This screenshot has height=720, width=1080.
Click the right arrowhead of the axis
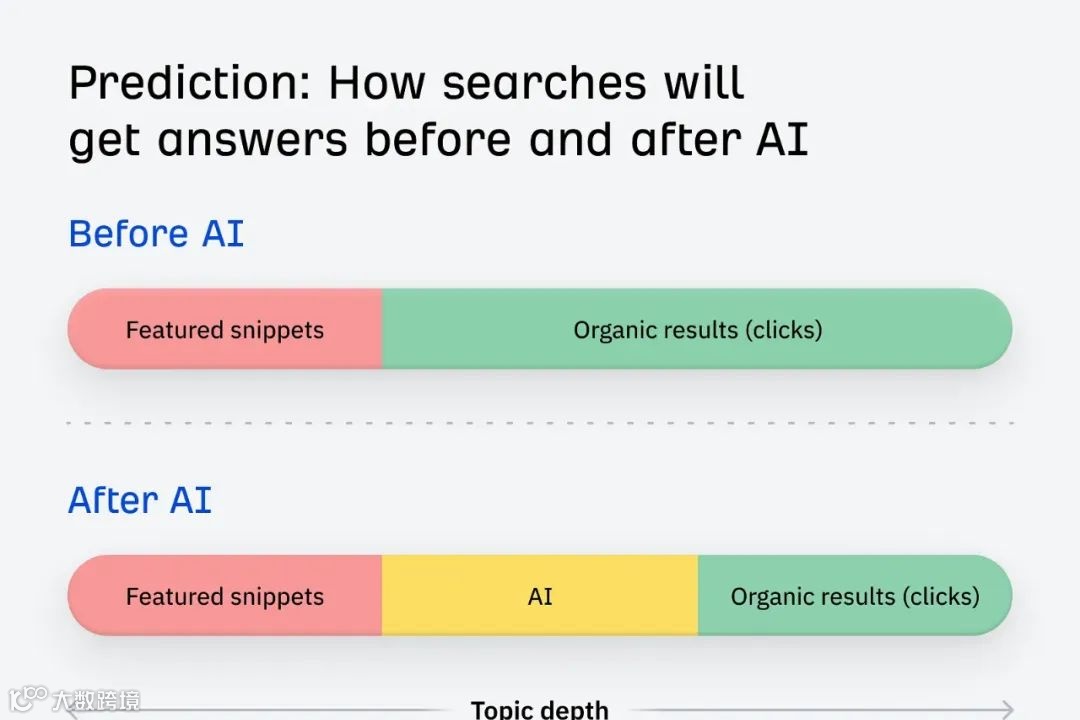tap(1006, 711)
